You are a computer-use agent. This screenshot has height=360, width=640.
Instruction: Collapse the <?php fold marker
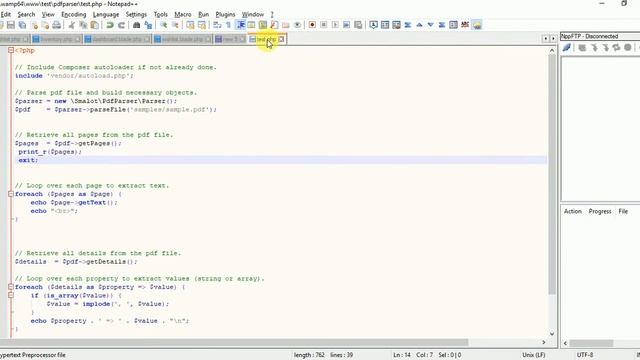(11, 50)
